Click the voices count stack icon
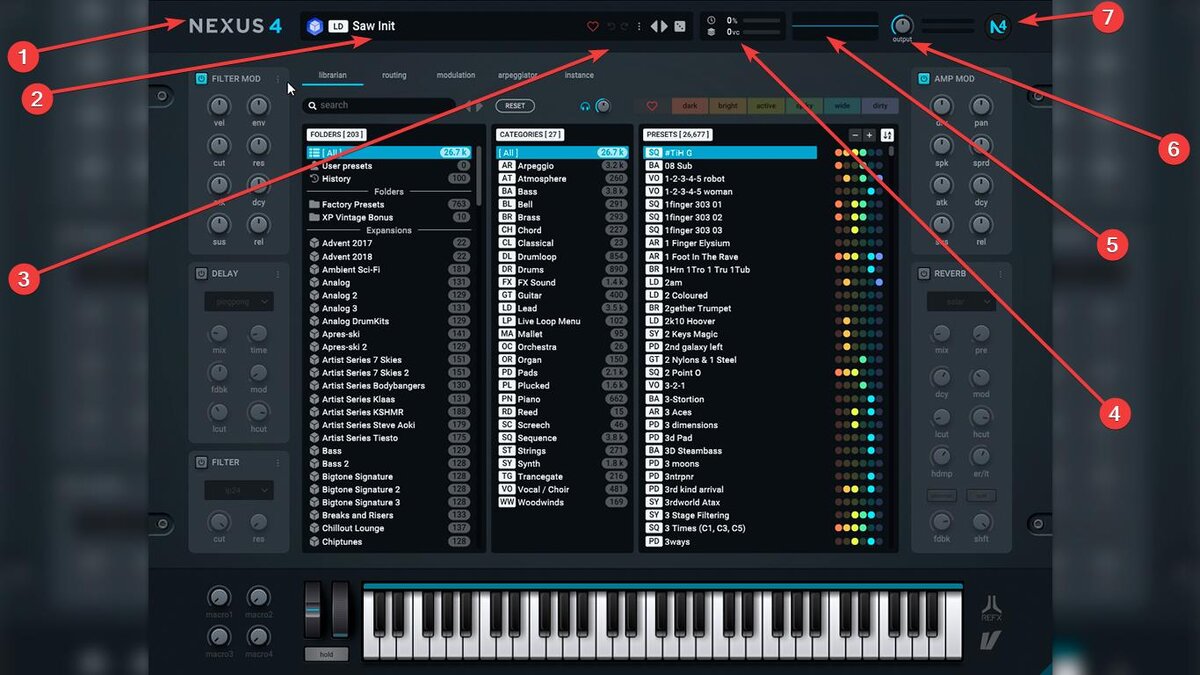 [x=710, y=32]
